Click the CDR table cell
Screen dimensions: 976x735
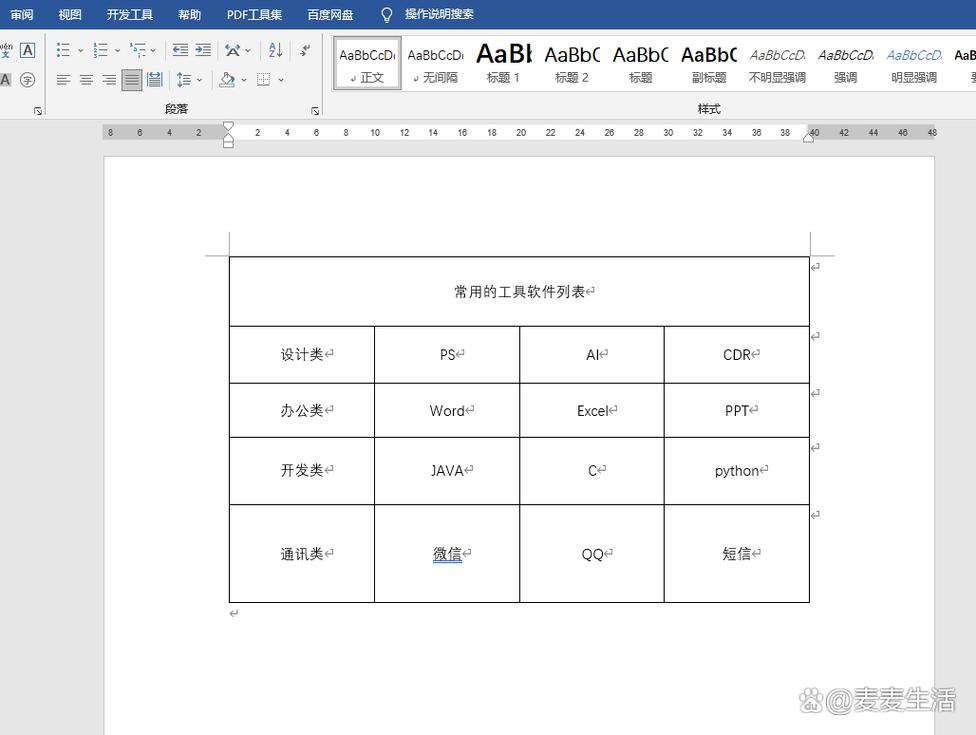click(737, 355)
